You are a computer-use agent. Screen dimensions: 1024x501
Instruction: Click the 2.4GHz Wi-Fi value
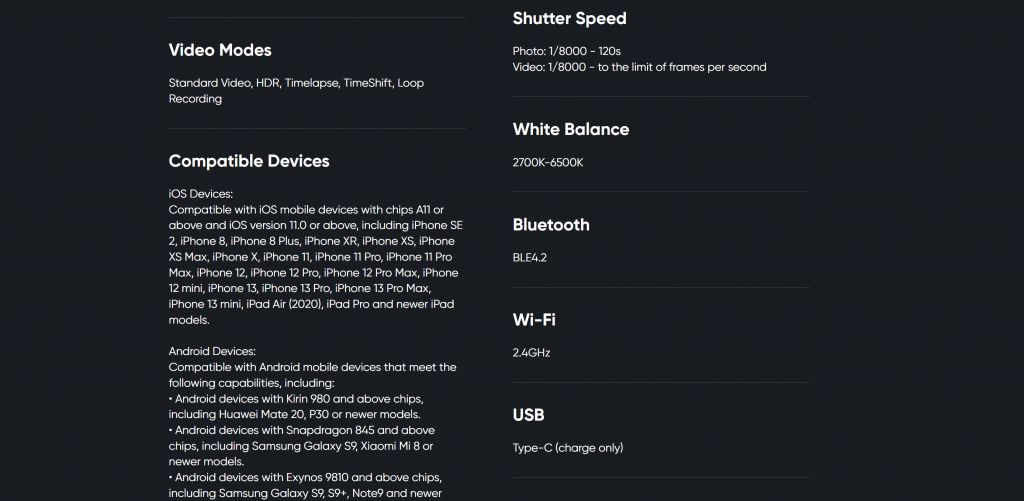pos(532,353)
